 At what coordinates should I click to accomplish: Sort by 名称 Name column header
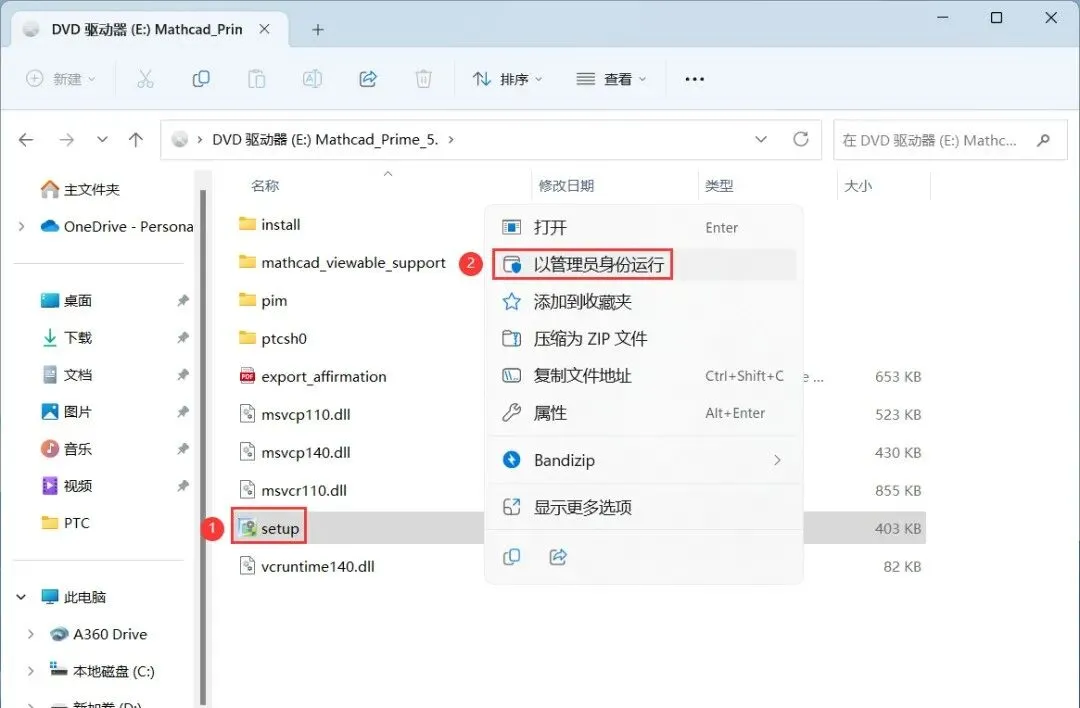pos(265,186)
